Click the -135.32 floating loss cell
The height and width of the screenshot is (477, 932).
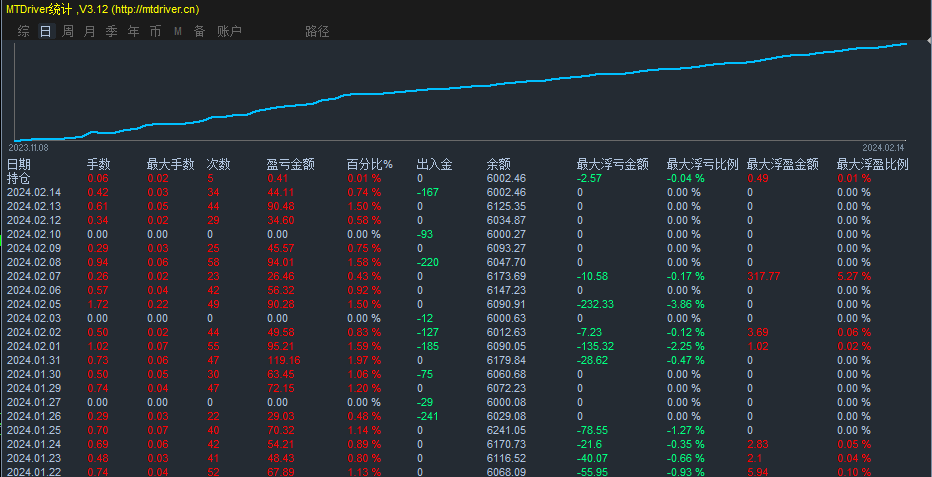tap(596, 346)
